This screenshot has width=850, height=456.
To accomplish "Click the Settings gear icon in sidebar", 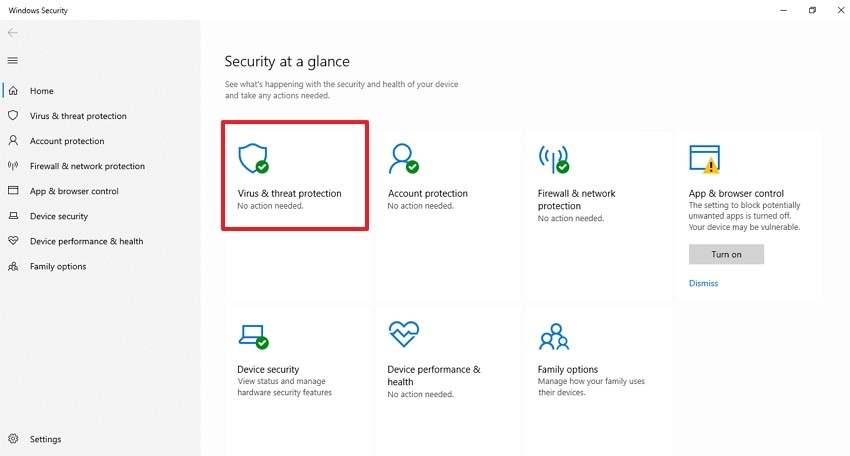I will pos(13,439).
